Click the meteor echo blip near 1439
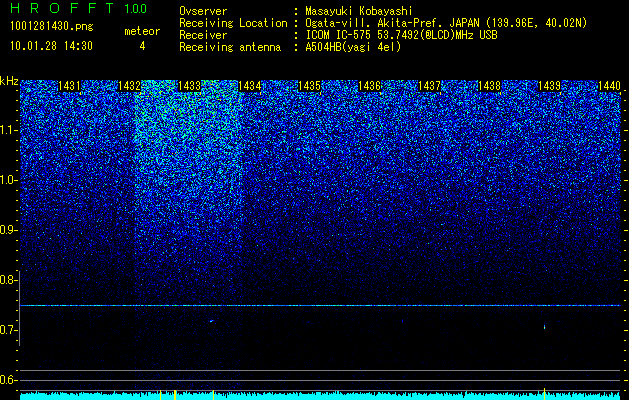The height and width of the screenshot is (400, 629). (x=544, y=327)
